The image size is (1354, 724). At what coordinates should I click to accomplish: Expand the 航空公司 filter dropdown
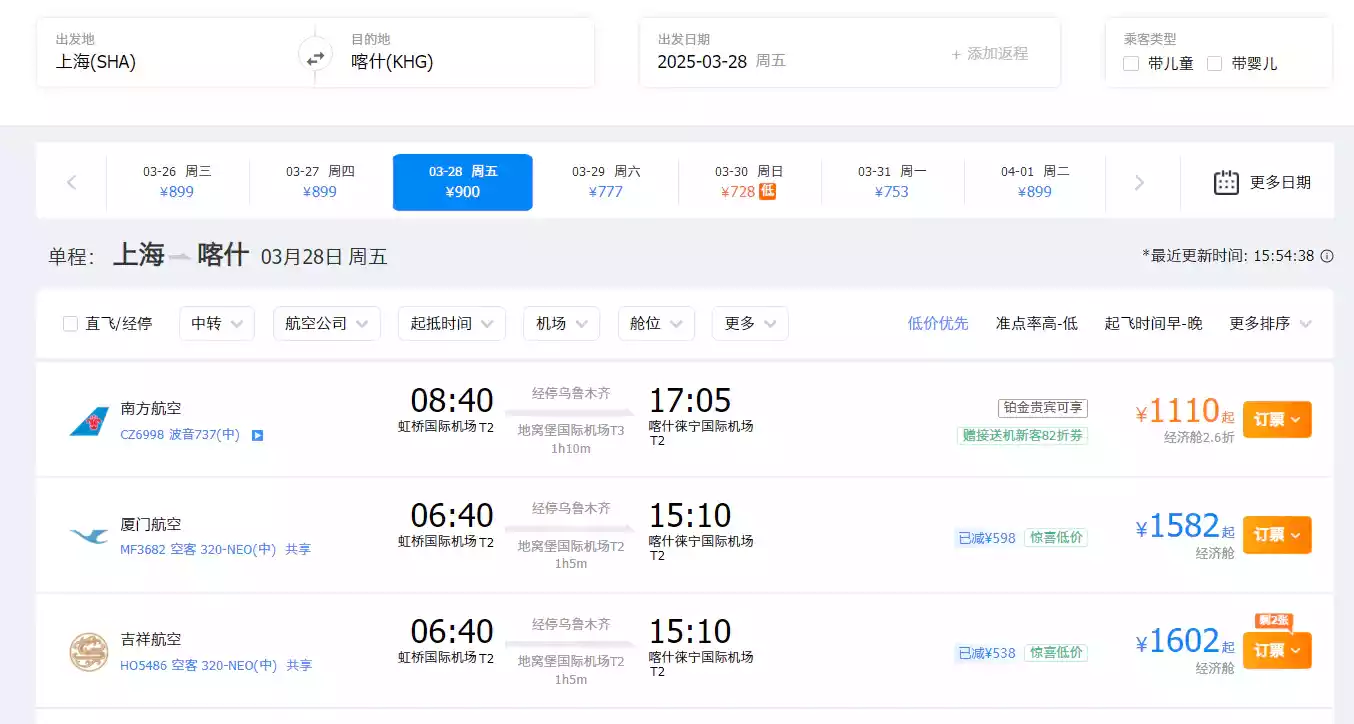coord(327,324)
